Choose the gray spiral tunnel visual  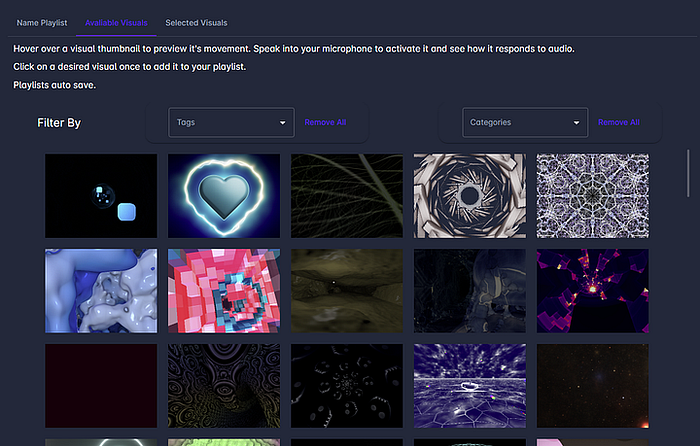pos(470,196)
